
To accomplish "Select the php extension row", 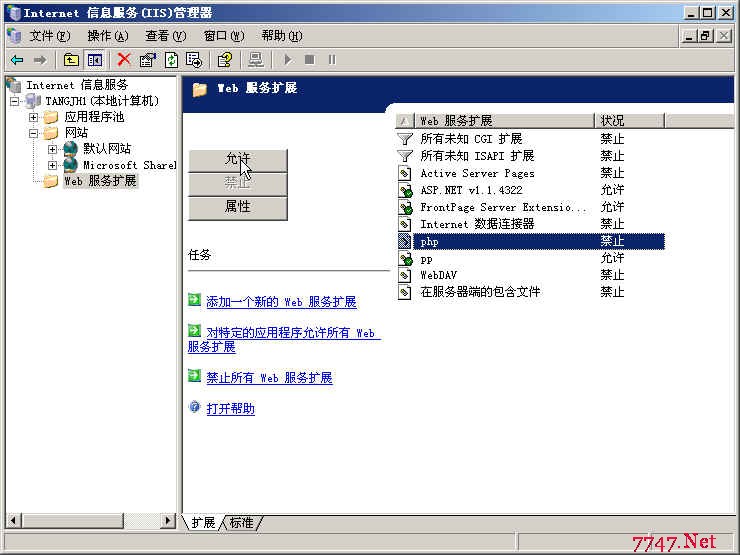I will pyautogui.click(x=531, y=242).
